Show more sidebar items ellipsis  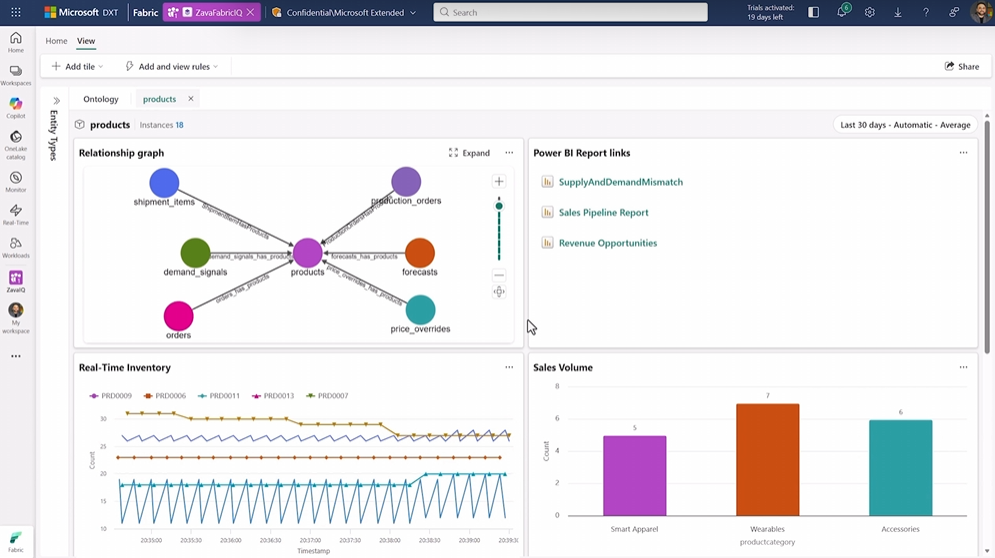pos(16,356)
